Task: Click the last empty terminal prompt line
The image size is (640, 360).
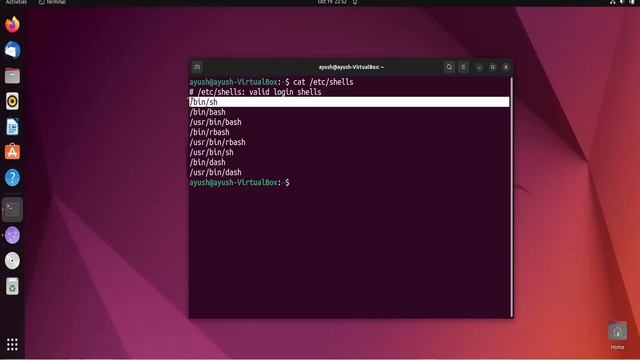Action: pyautogui.click(x=239, y=182)
